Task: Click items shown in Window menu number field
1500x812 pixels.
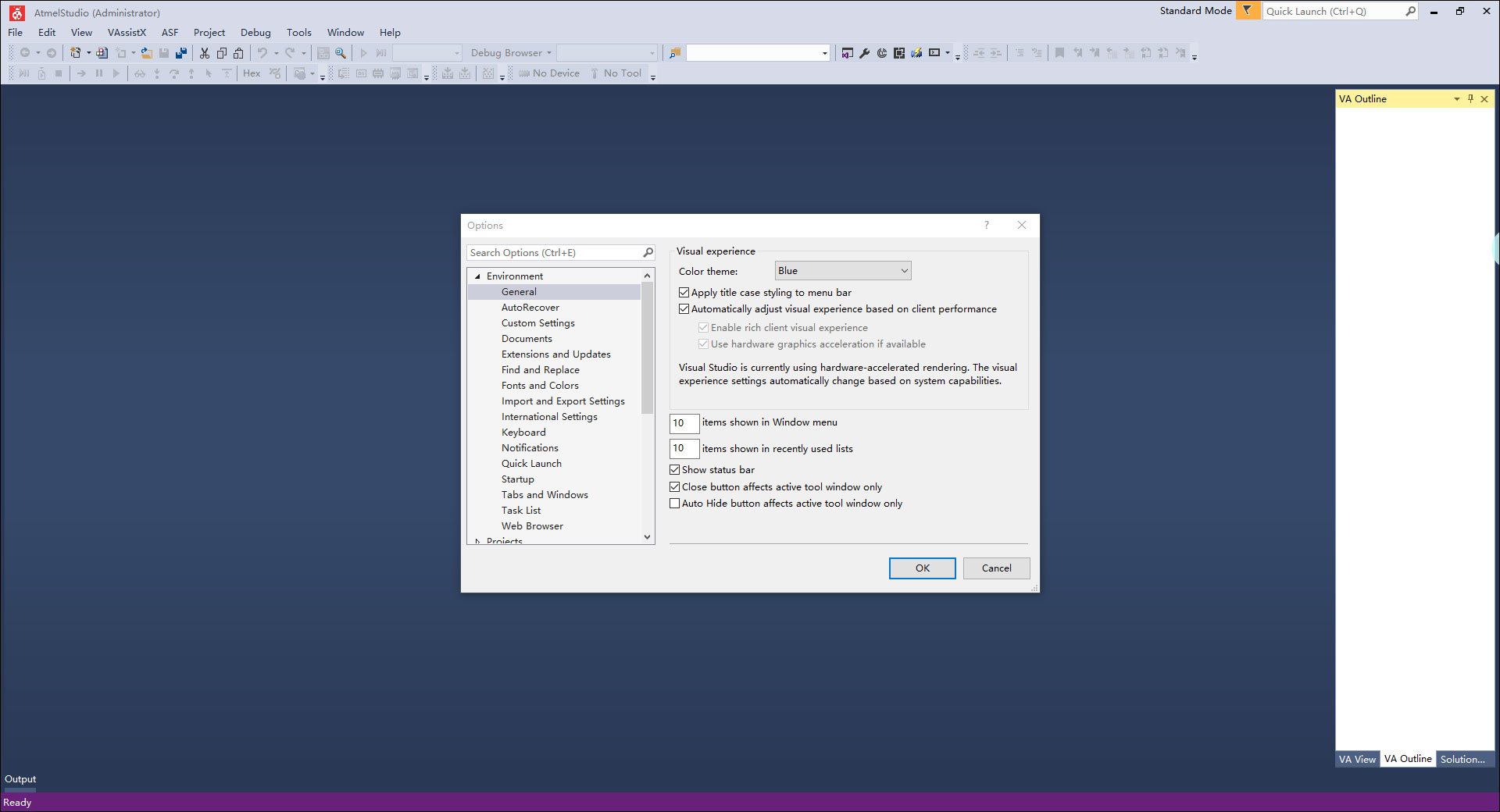Action: tap(684, 423)
